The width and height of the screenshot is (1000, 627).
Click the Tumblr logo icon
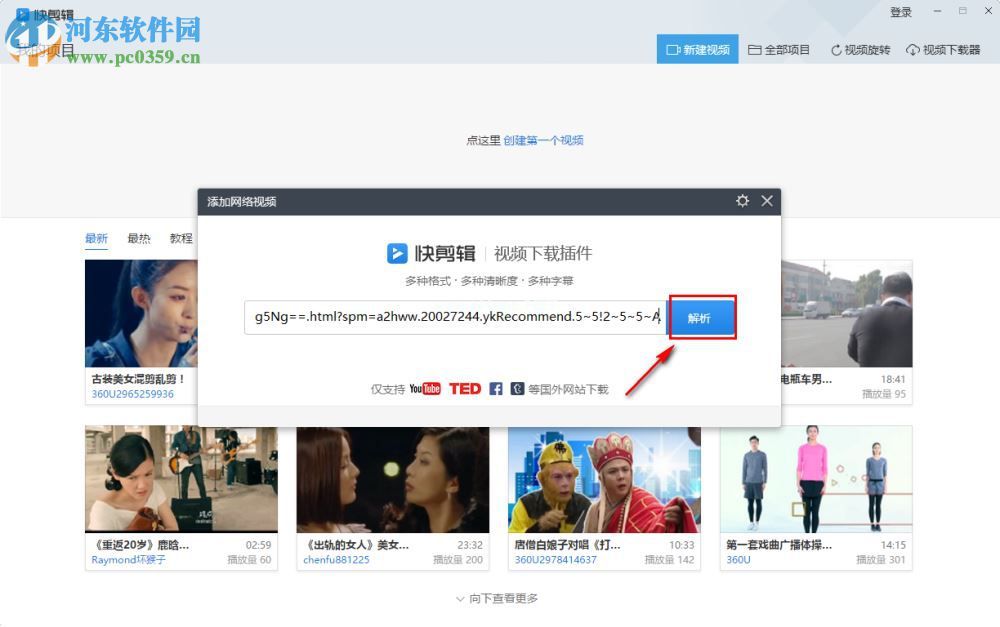tap(517, 388)
